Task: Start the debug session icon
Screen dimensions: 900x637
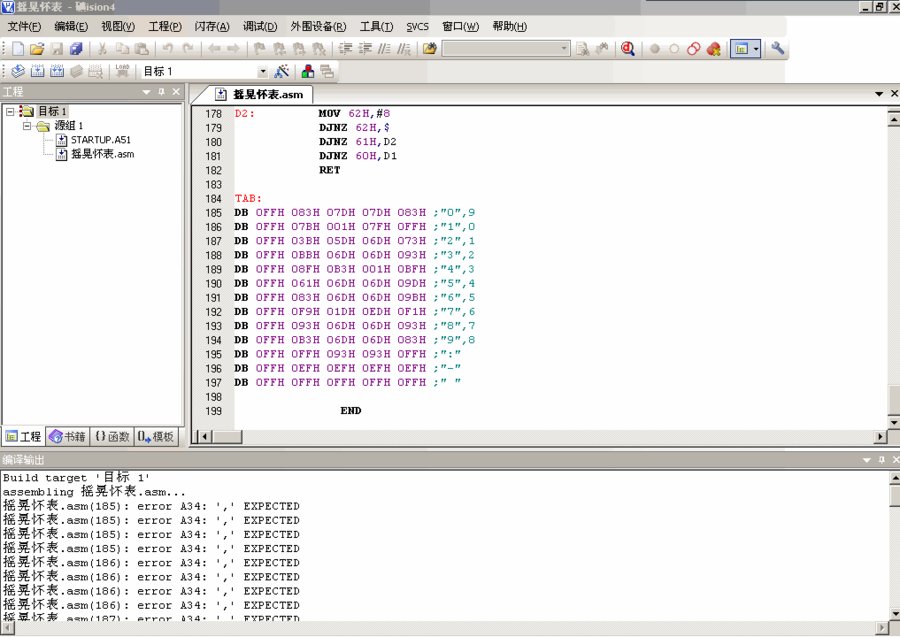Action: click(x=627, y=48)
